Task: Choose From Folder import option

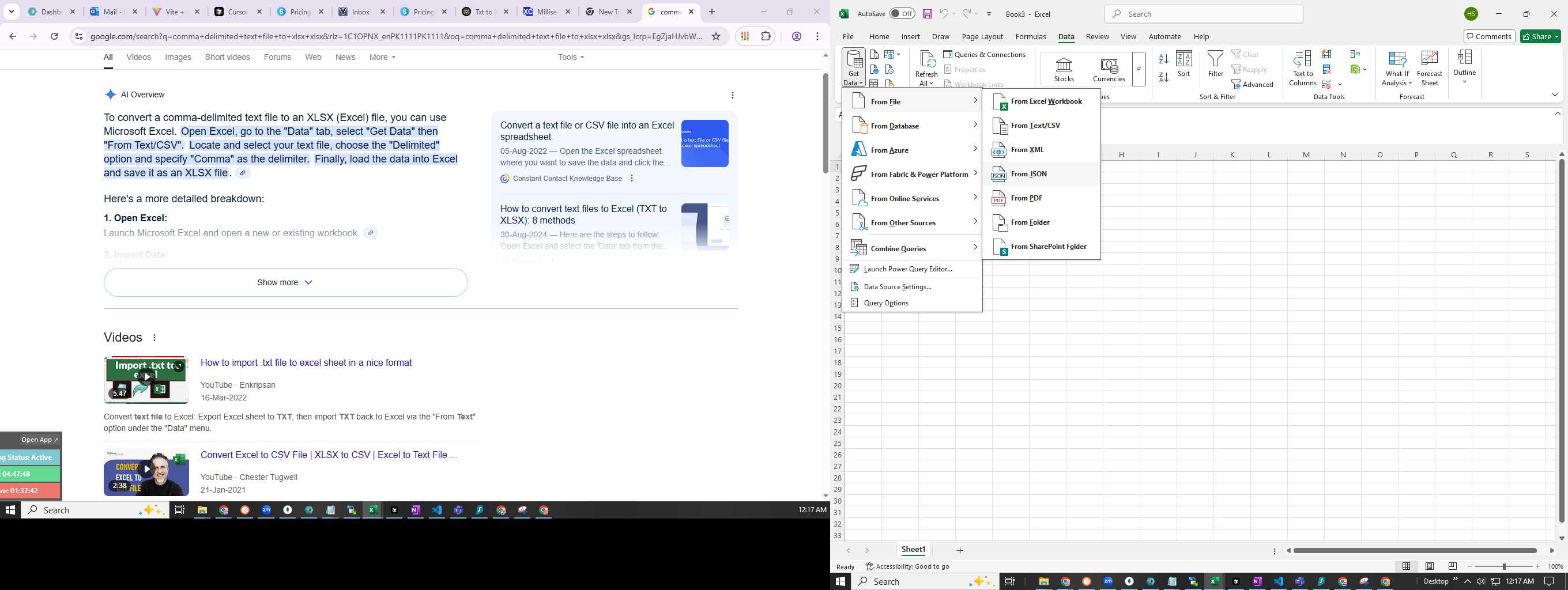Action: pyautogui.click(x=1042, y=222)
